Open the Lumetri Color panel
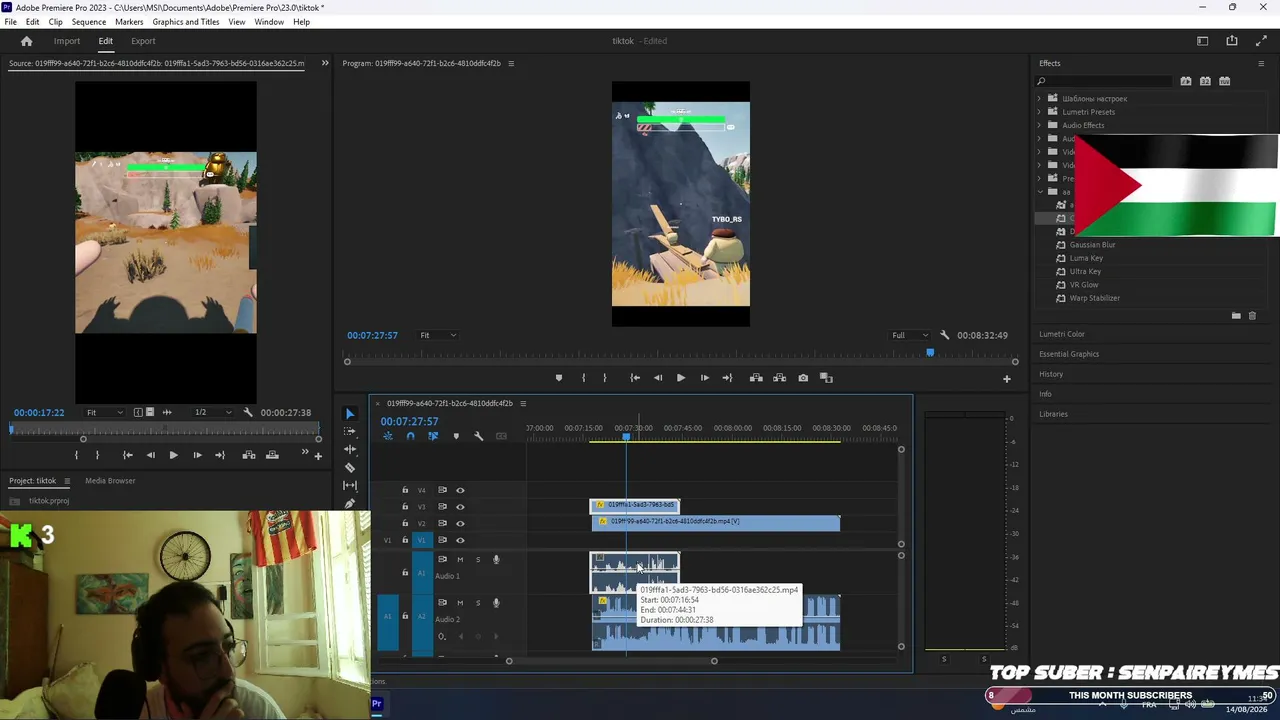 click(x=1062, y=334)
